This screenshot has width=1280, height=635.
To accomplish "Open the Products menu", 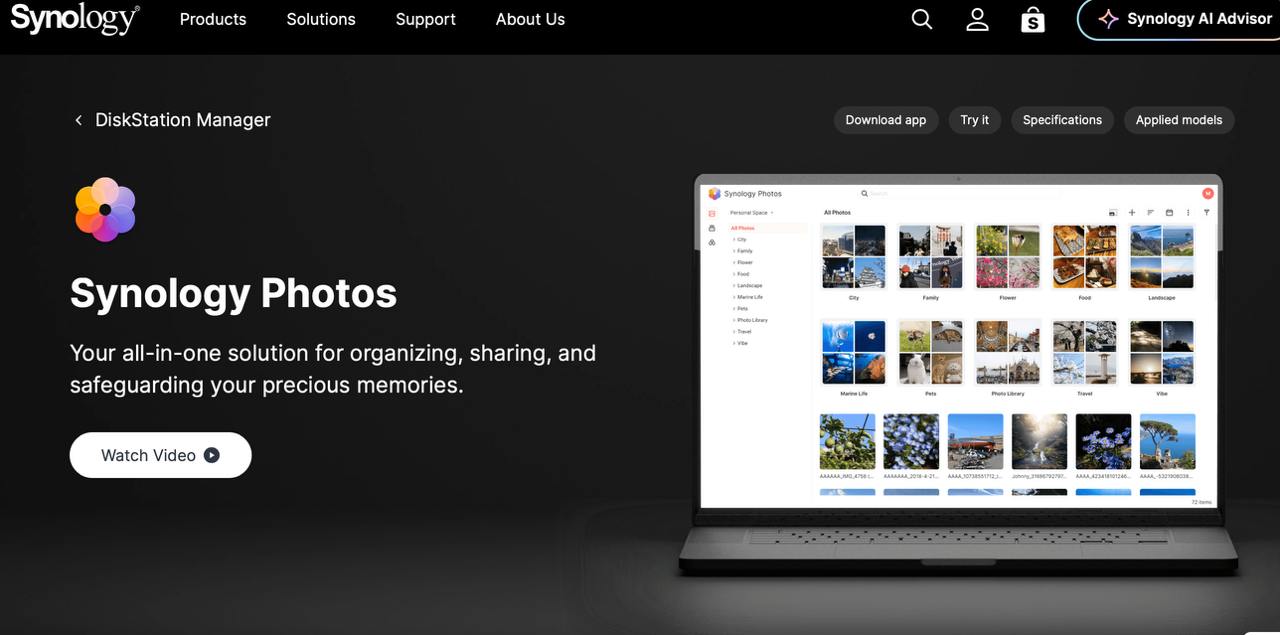I will coord(213,19).
